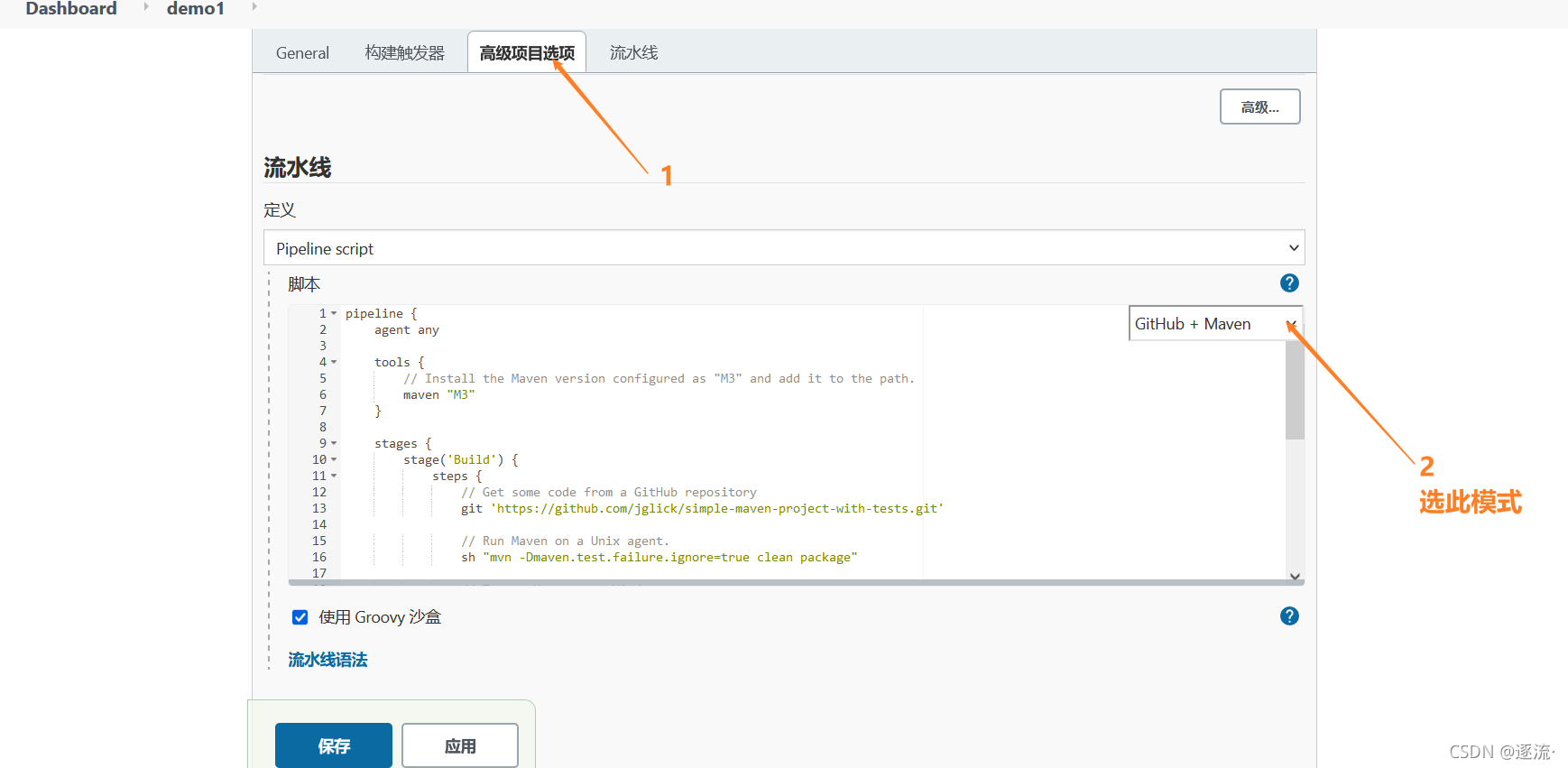Open the Pipeline script definition dropdown
Viewport: 1568px width, 768px height.
pos(783,248)
